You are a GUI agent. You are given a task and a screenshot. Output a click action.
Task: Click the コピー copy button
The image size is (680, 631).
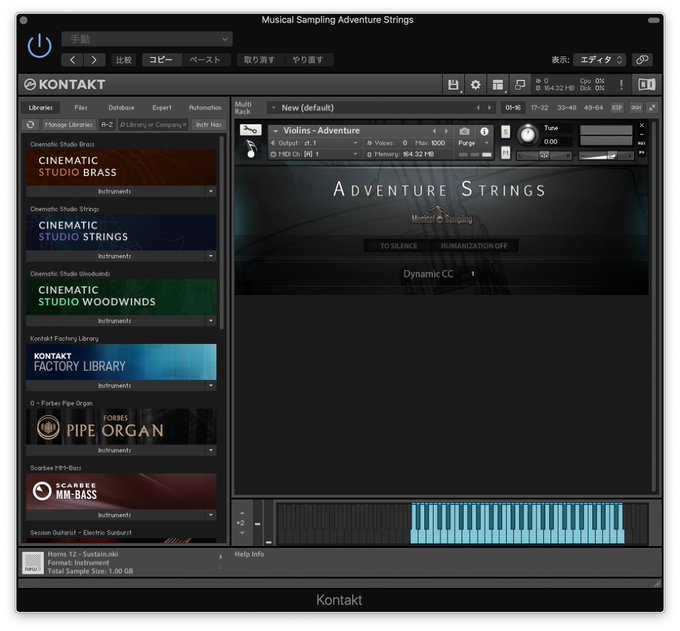(x=161, y=60)
